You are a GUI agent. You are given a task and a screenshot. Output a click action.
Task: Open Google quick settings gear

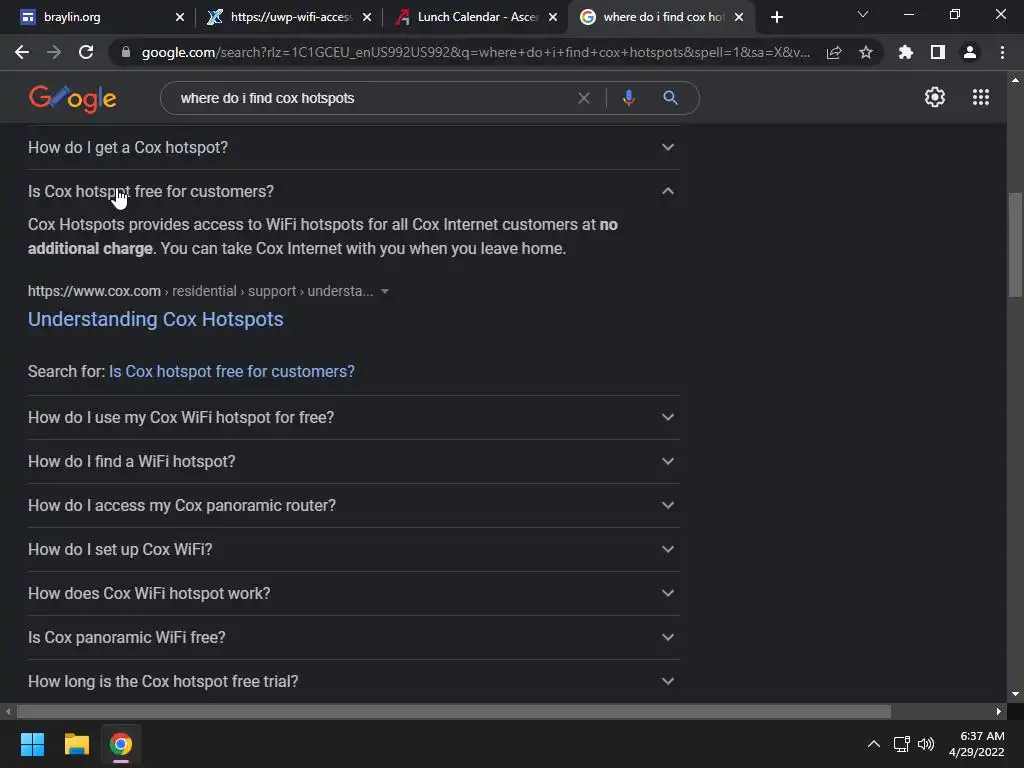click(x=935, y=97)
